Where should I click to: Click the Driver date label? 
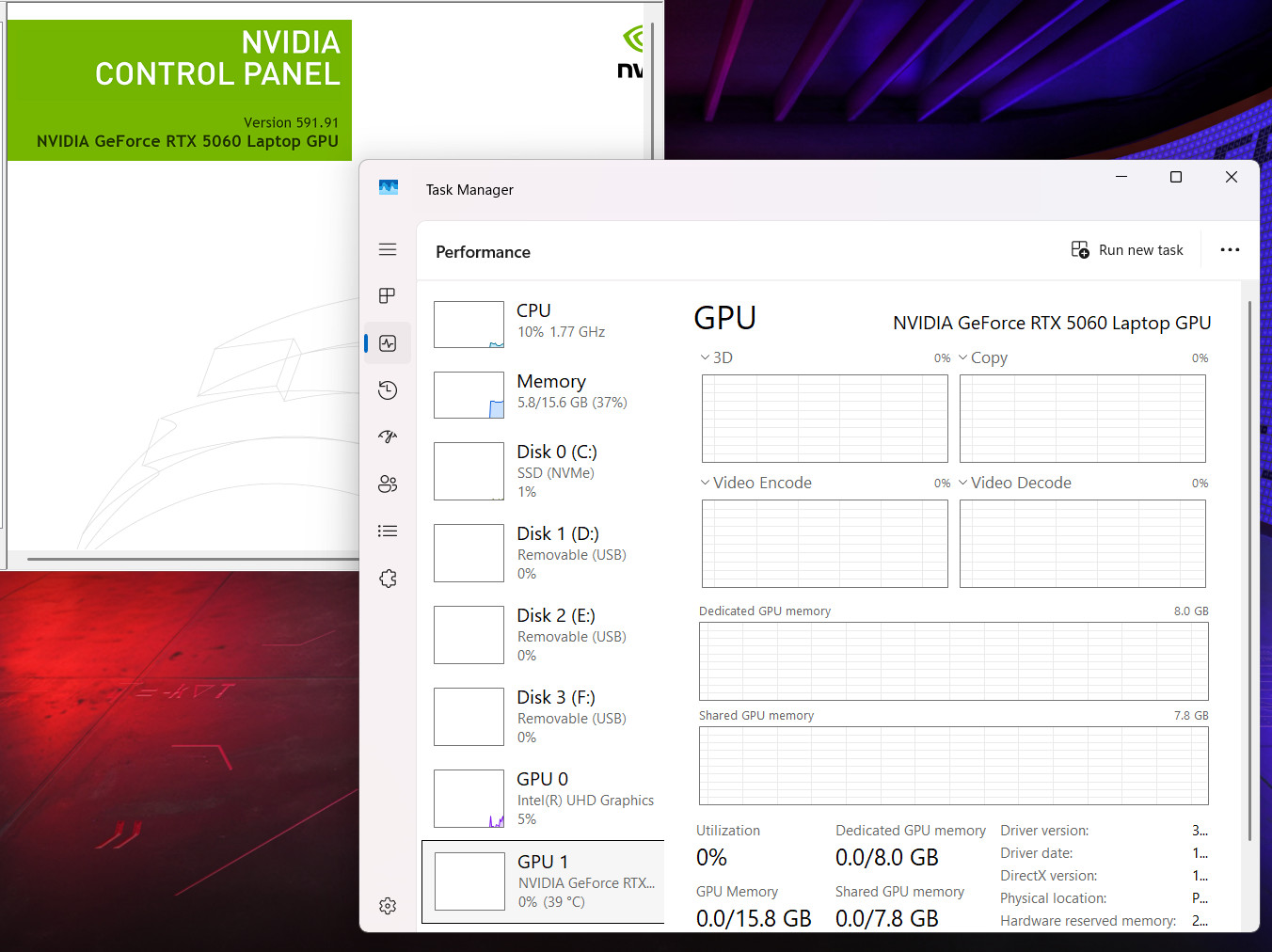click(x=1036, y=853)
